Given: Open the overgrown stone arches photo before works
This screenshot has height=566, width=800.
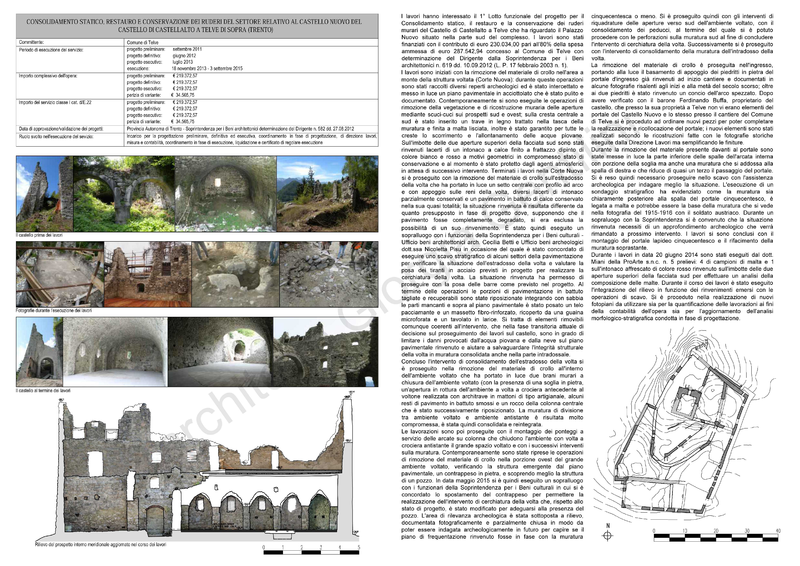Looking at the screenshot, I should pyautogui.click(x=124, y=194).
